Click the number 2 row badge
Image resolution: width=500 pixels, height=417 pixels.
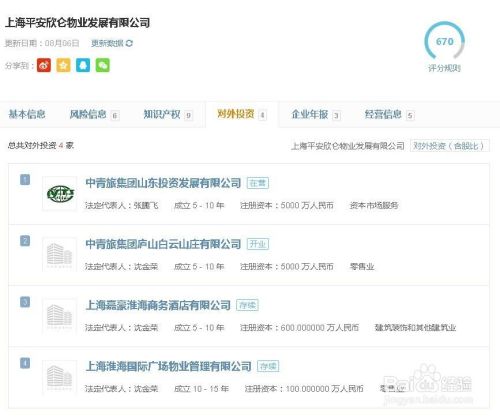pos(25,241)
